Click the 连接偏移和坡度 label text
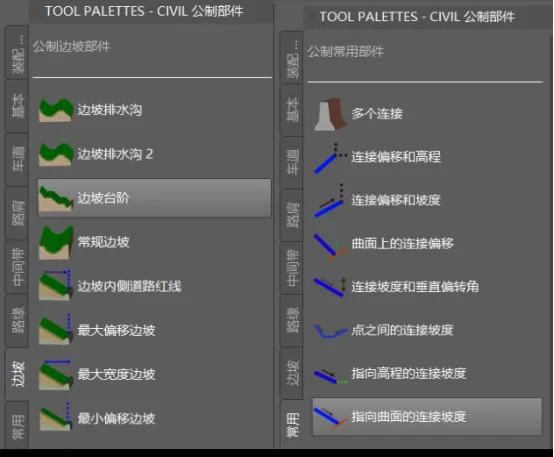The width and height of the screenshot is (554, 457). click(396, 200)
